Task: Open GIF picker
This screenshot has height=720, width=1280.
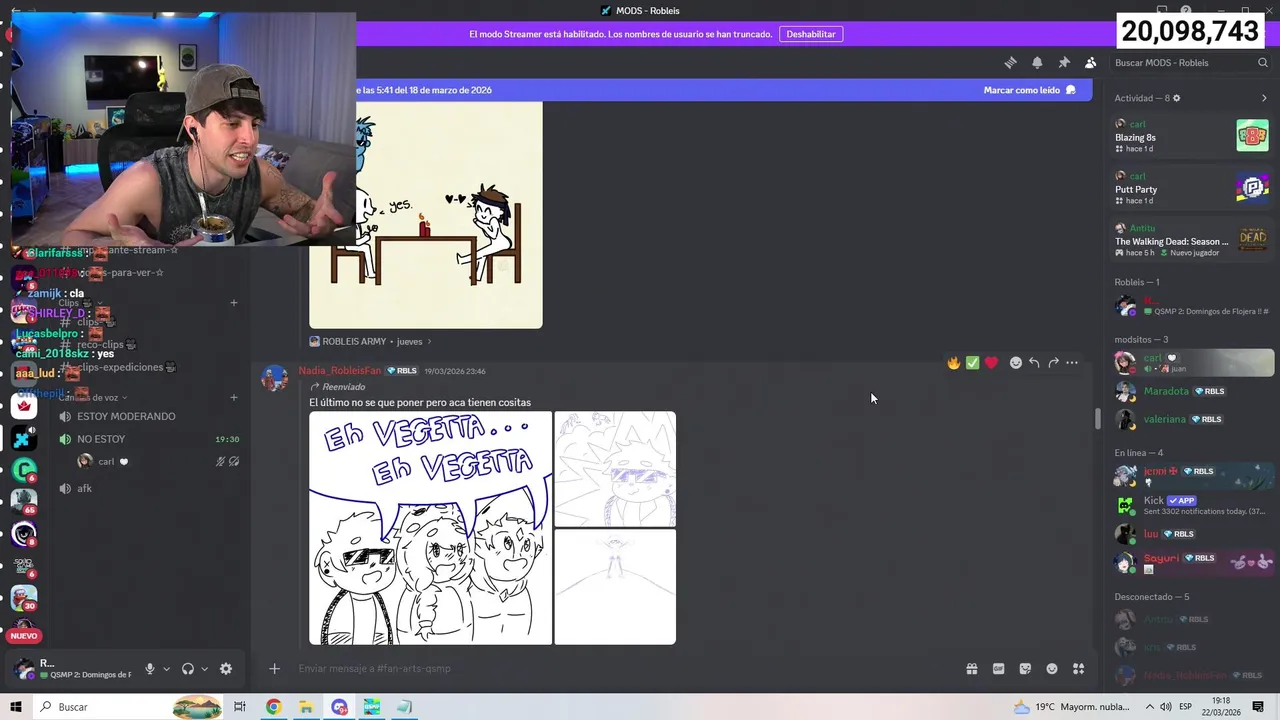Action: 998,669
